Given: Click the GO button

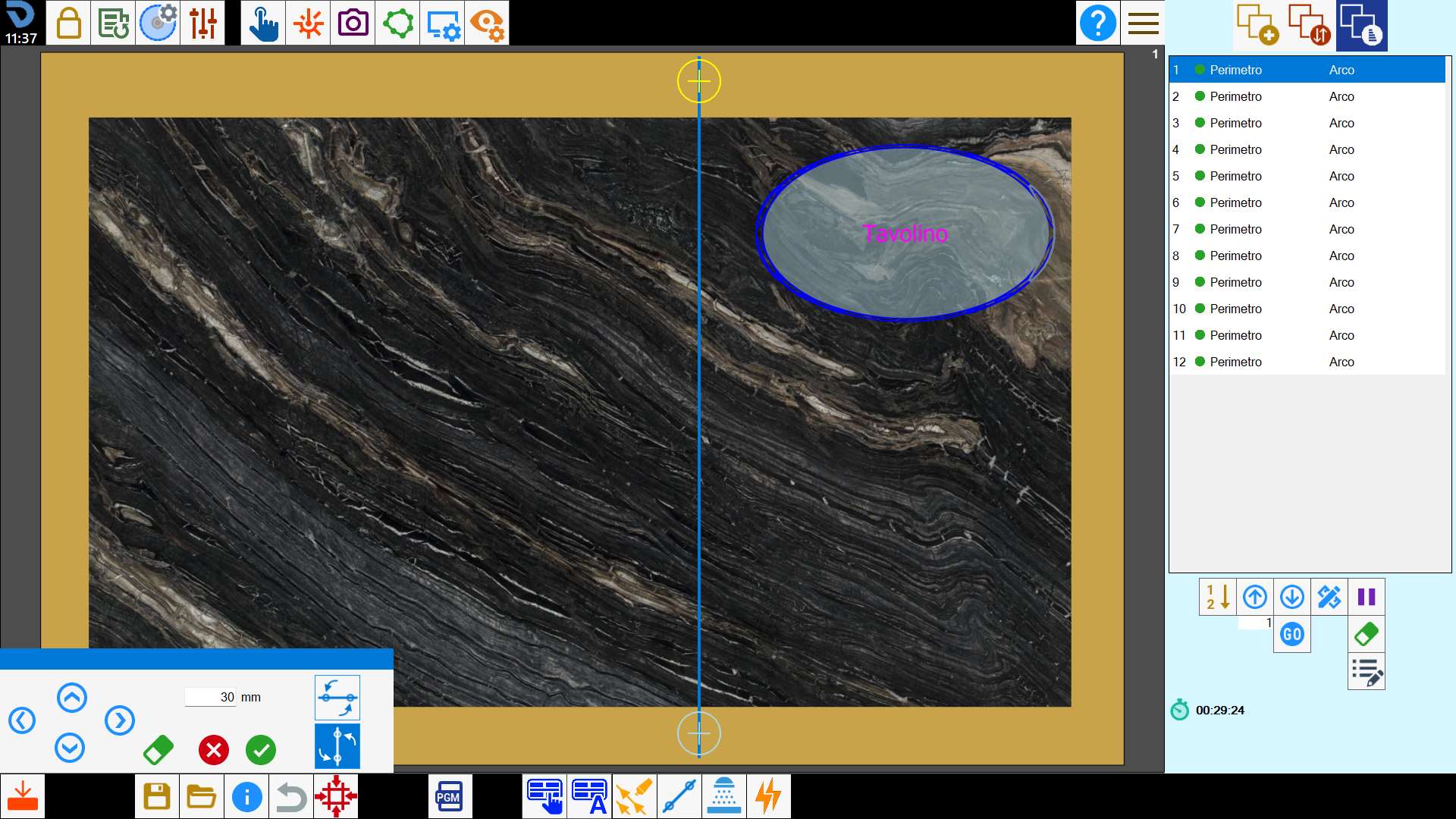Looking at the screenshot, I should pyautogui.click(x=1292, y=634).
